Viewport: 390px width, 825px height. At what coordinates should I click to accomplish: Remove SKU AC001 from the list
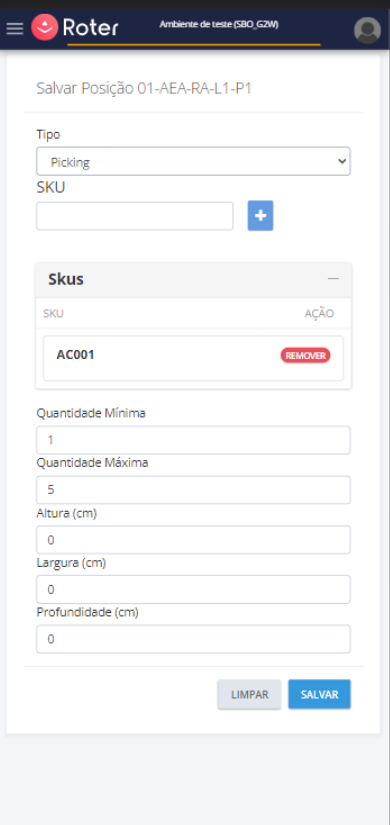pyautogui.click(x=305, y=356)
